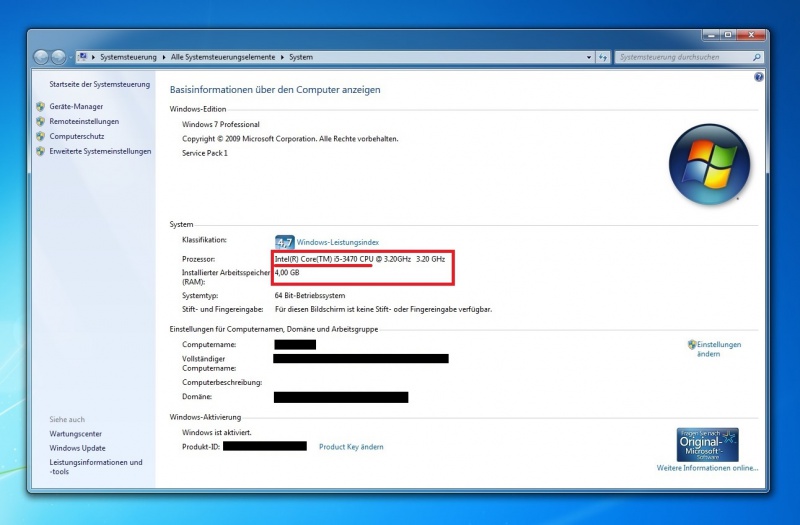800x525 pixels.
Task: Click the Intel Core i5-3470 processor text
Action: (360, 259)
